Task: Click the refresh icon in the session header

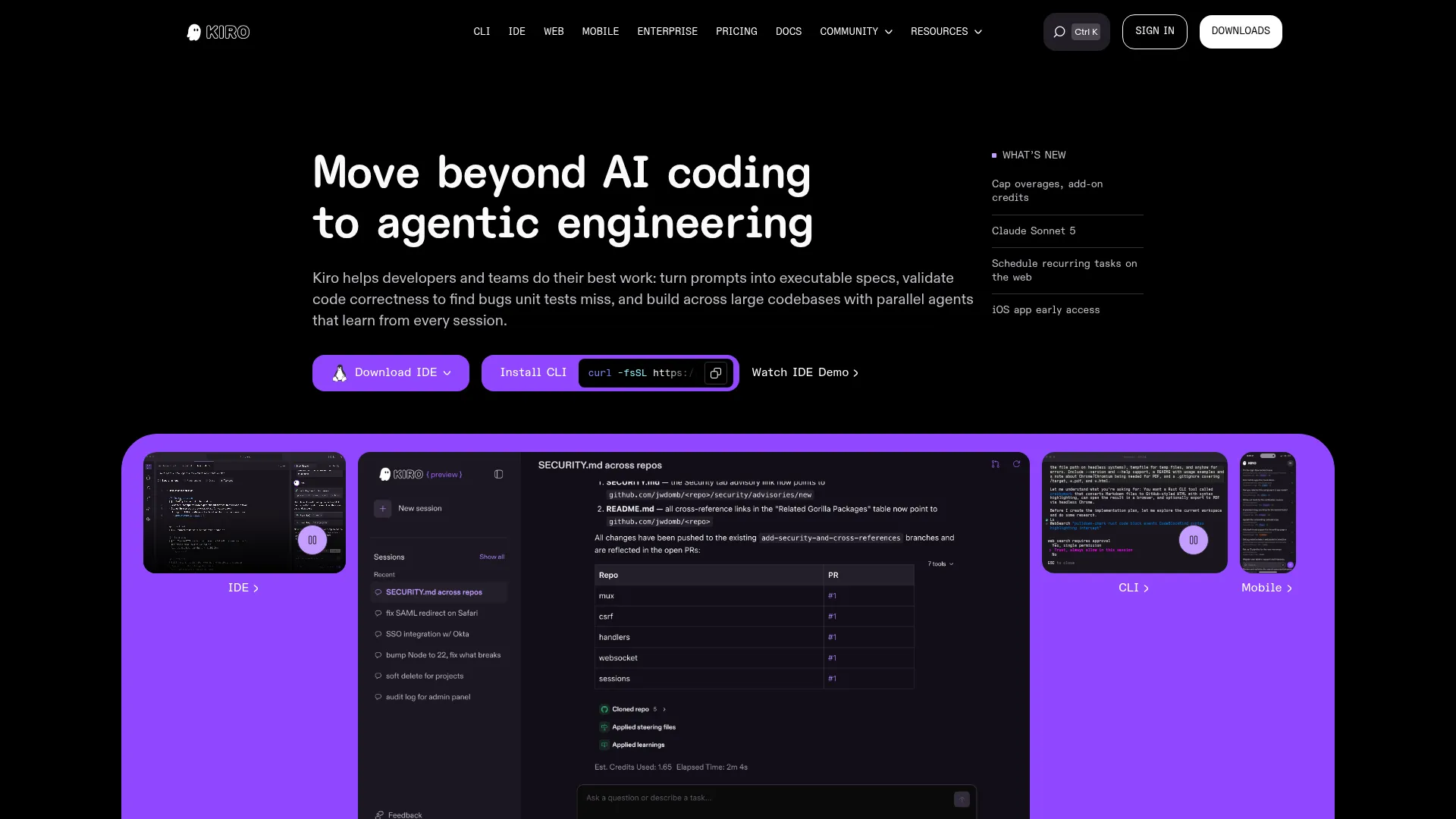Action: click(1016, 464)
